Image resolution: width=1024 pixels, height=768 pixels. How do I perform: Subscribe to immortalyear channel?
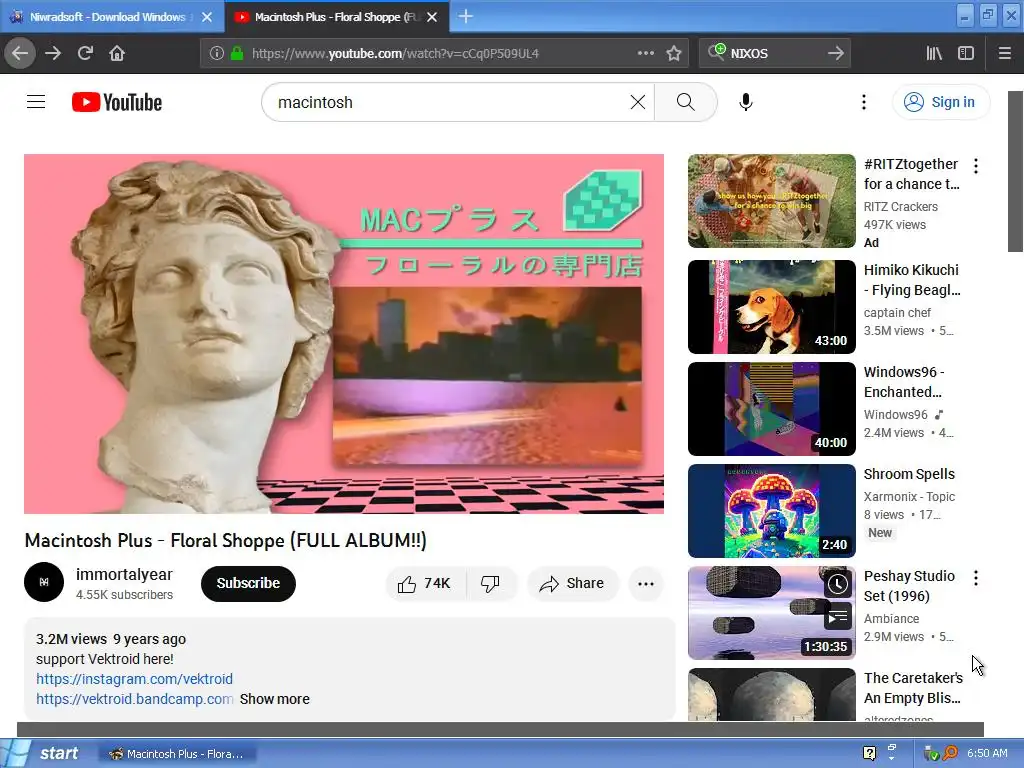pyautogui.click(x=248, y=583)
